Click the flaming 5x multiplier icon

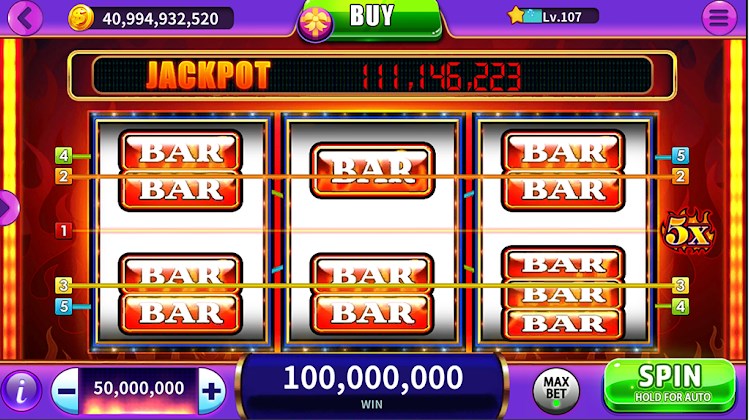tap(687, 232)
